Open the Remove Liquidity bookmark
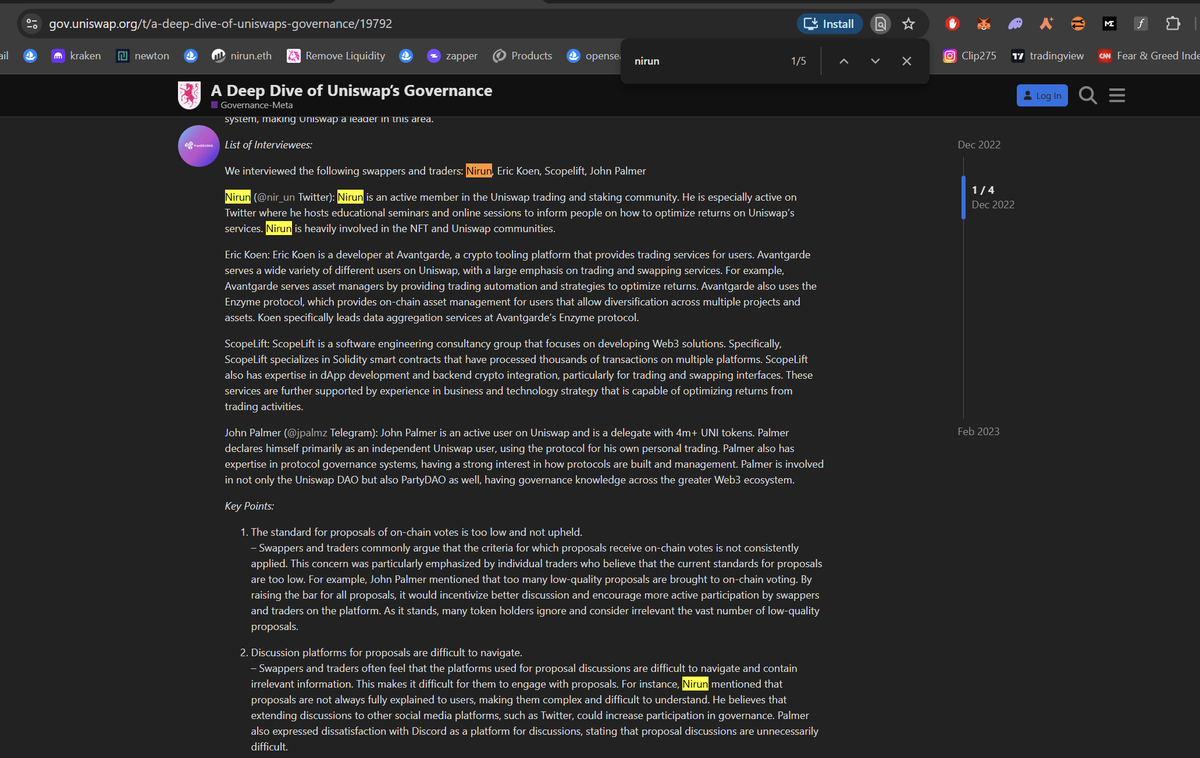 coord(336,56)
